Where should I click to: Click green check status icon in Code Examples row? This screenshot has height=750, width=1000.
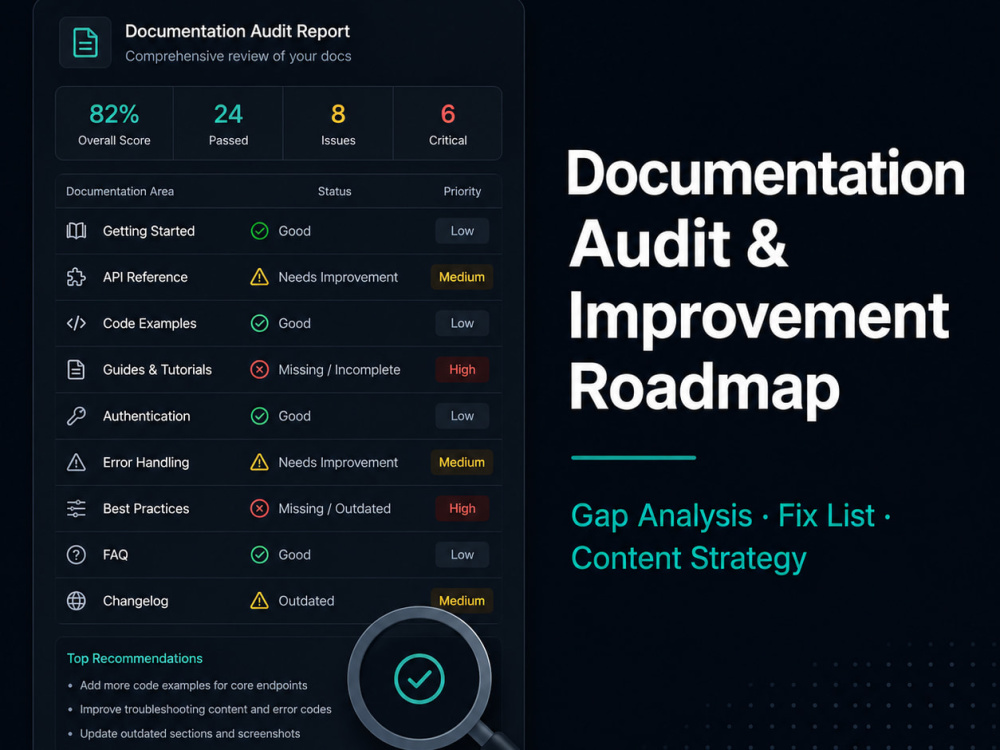tap(260, 323)
